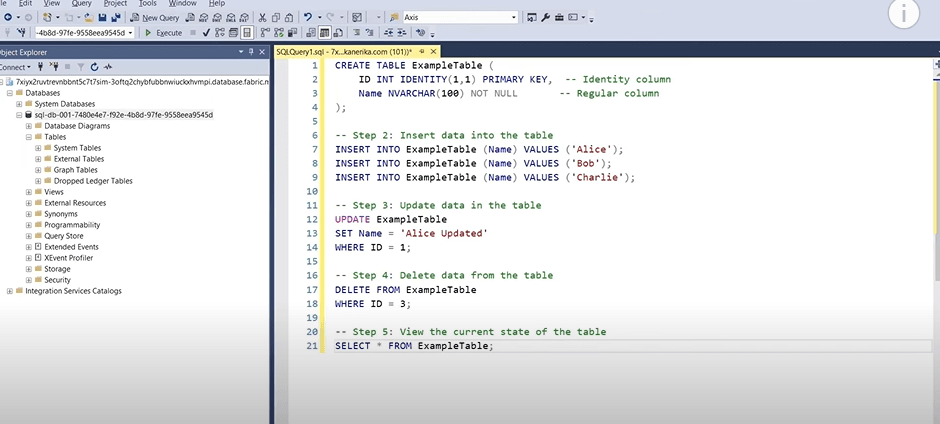
Task: Expand the System Databases node
Action: click(x=19, y=104)
